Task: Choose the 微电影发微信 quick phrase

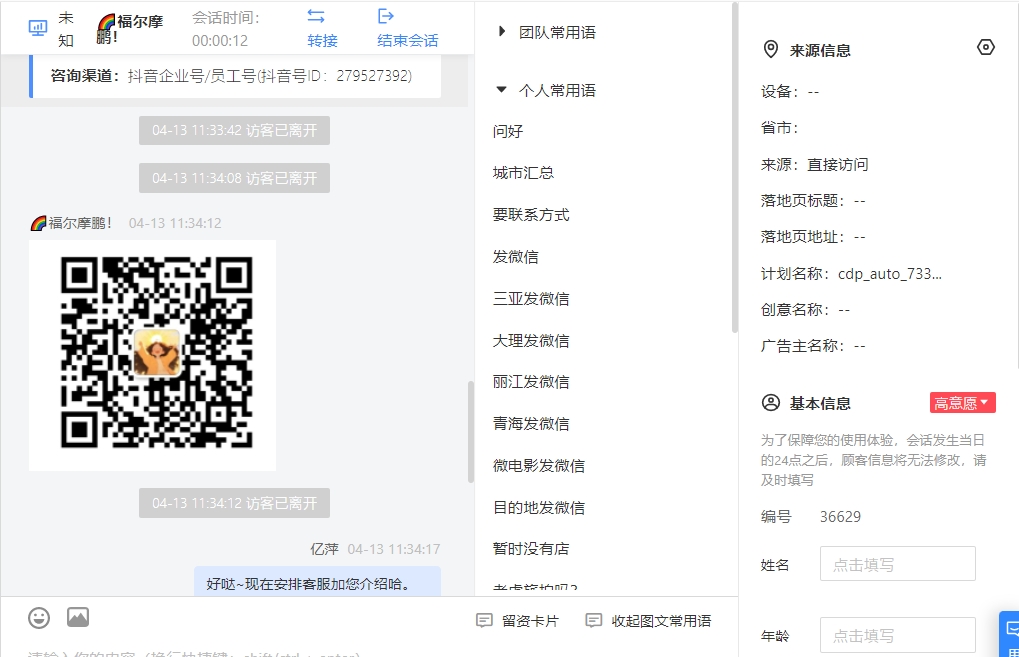Action: click(x=539, y=465)
